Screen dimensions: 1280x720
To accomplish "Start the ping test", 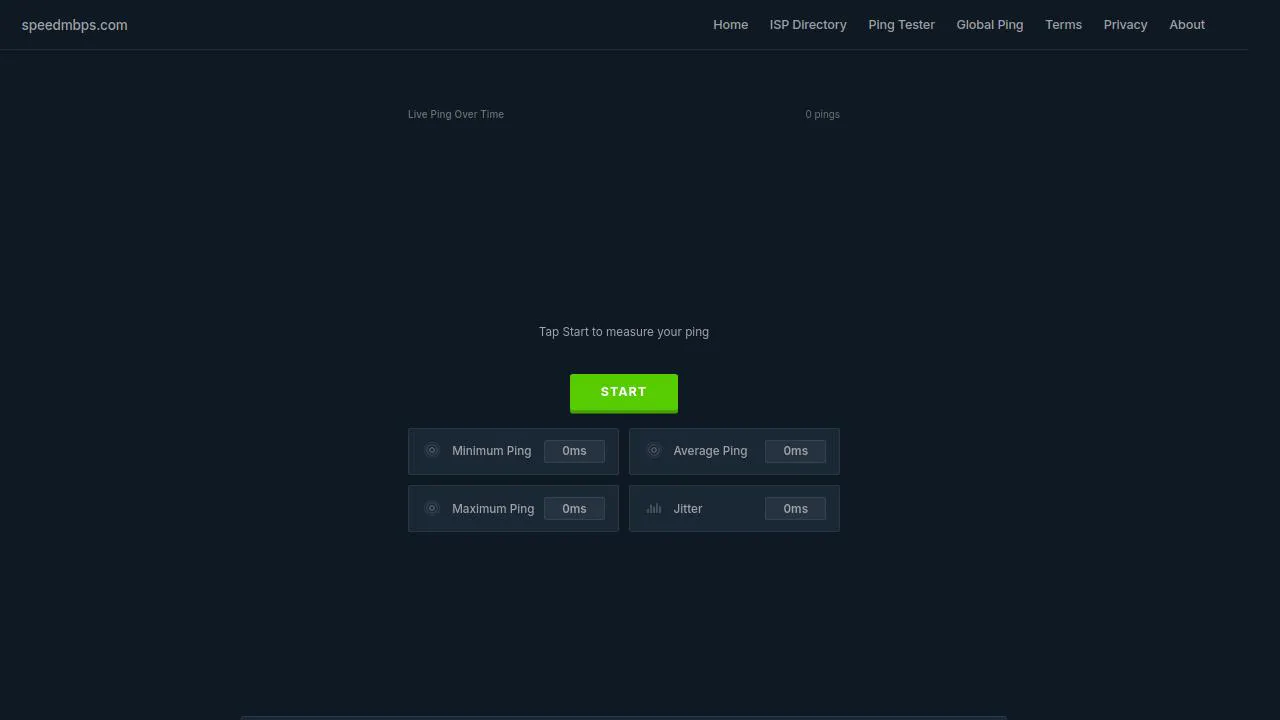I will [624, 392].
